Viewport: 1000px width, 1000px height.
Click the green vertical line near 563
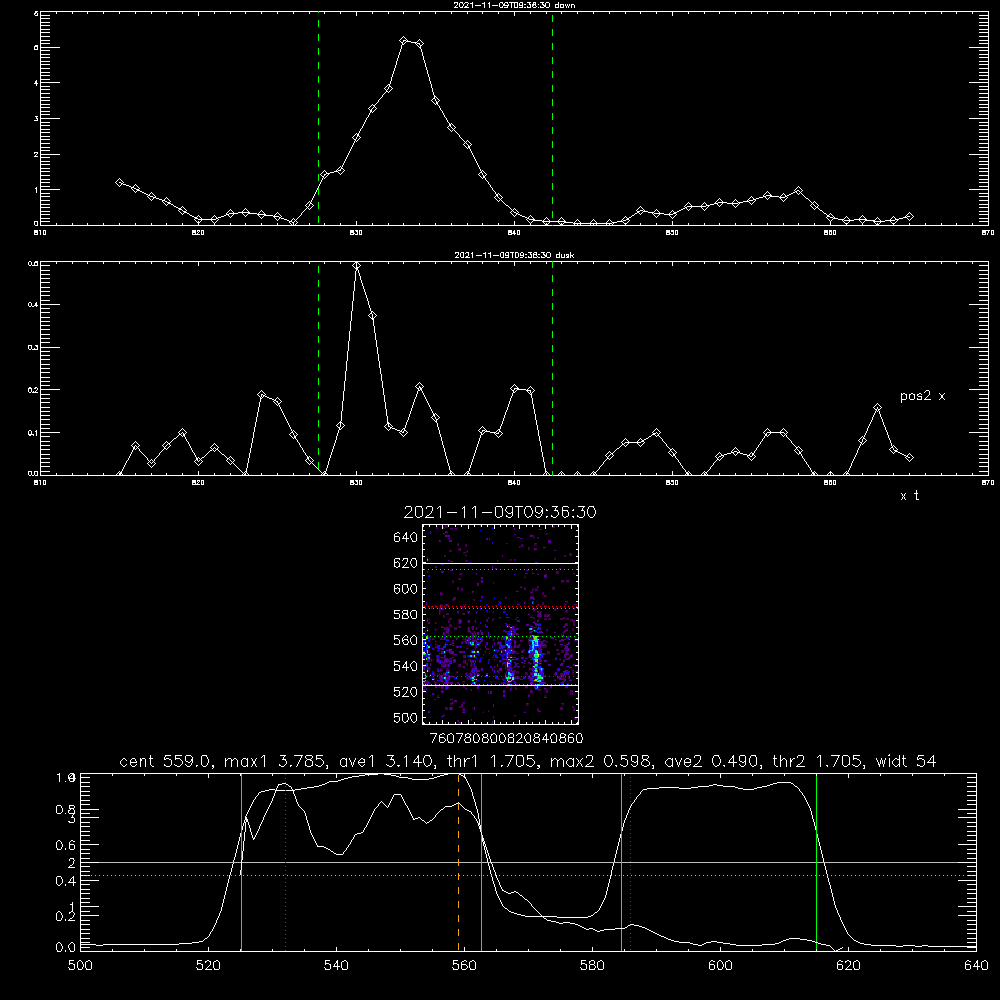click(x=482, y=862)
